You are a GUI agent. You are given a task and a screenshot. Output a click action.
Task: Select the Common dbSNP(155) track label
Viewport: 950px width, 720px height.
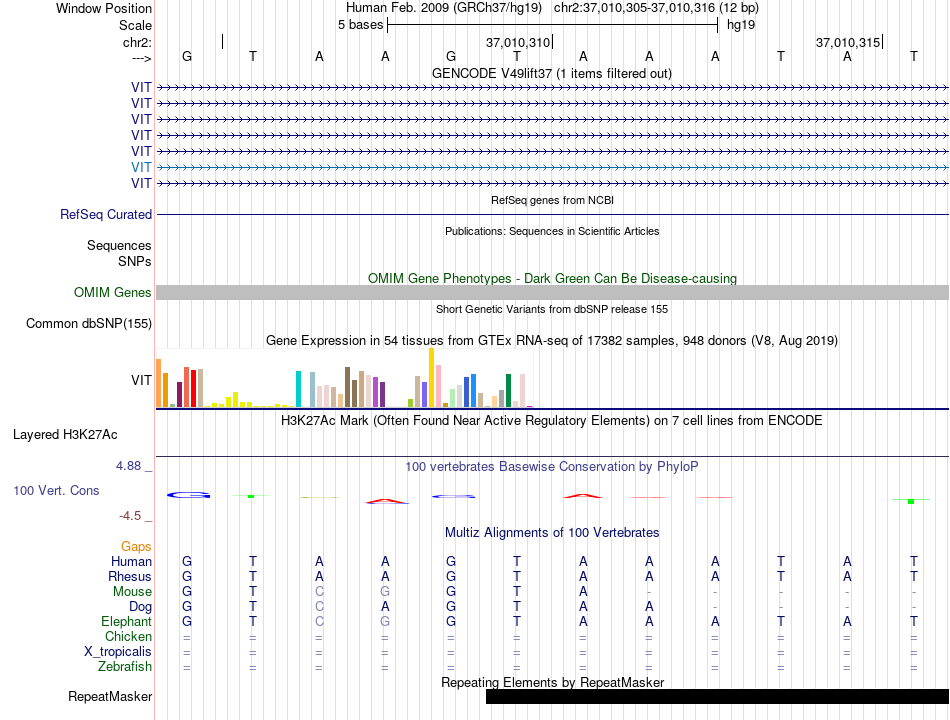[88, 324]
